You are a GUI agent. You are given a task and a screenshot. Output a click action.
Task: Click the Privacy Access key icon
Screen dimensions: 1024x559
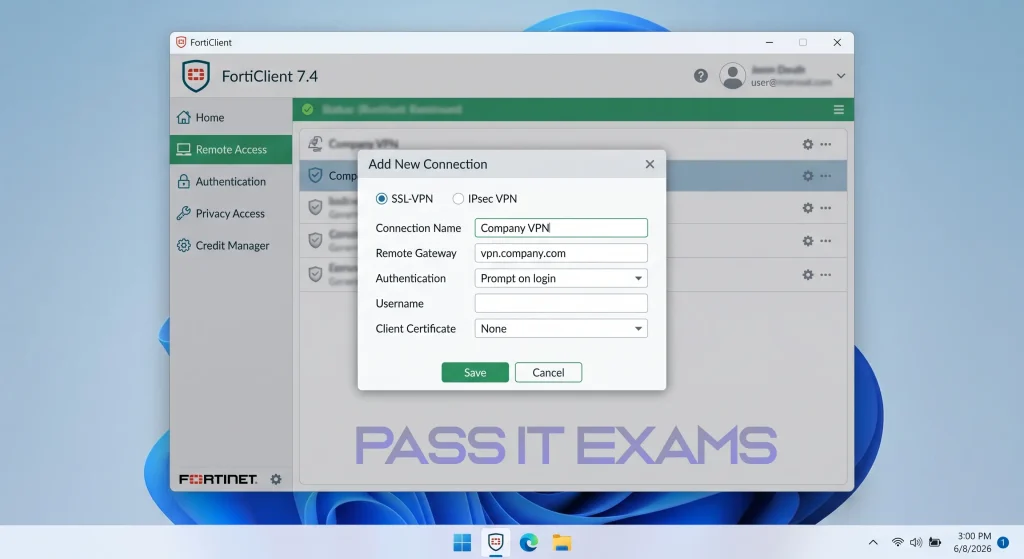pyautogui.click(x=184, y=214)
